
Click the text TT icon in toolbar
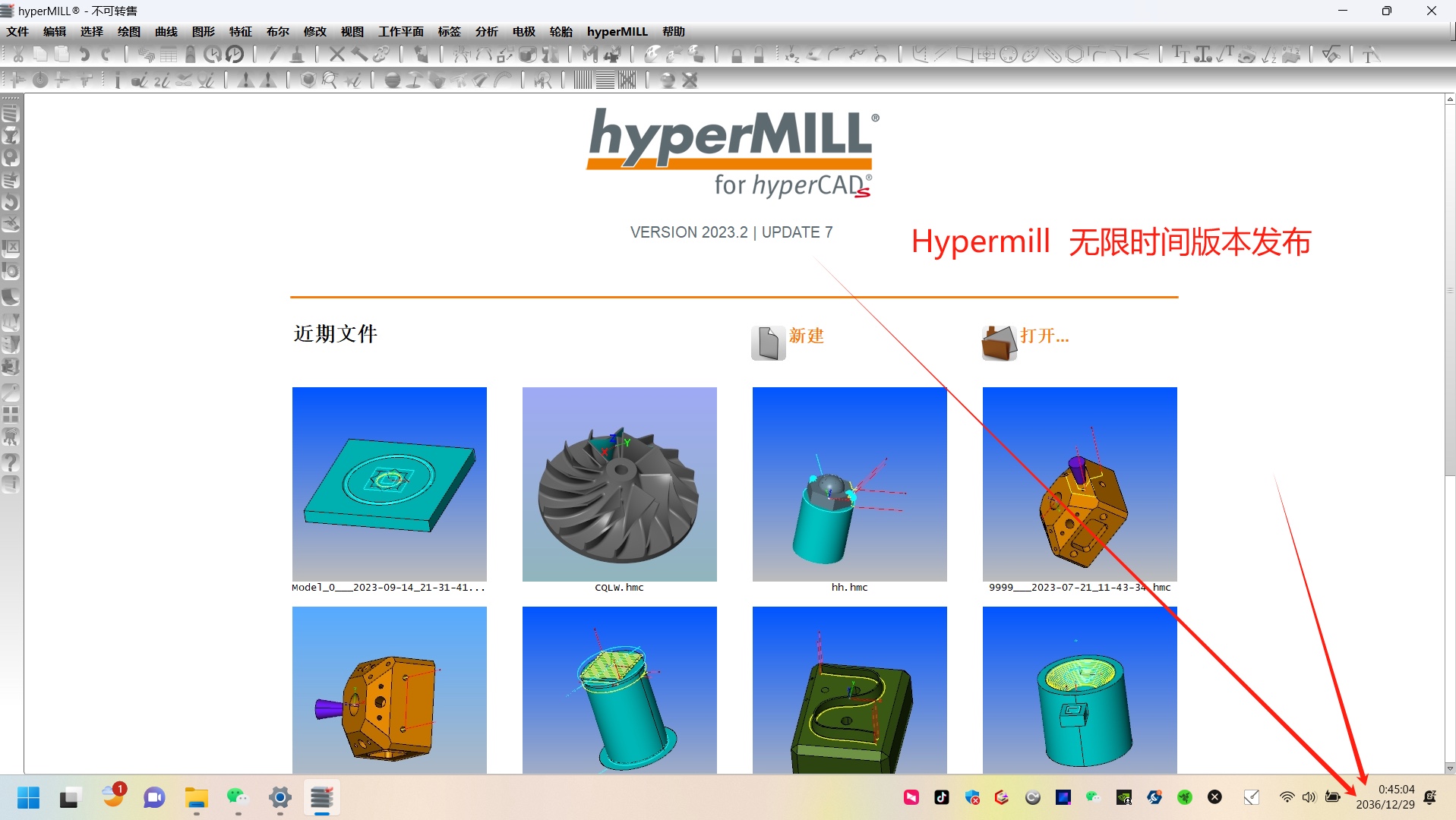(1180, 55)
